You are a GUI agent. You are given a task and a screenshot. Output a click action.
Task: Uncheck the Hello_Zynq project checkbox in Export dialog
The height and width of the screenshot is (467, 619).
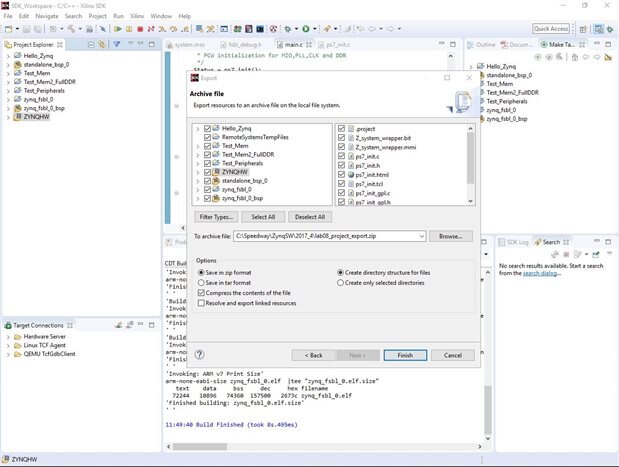[207, 129]
